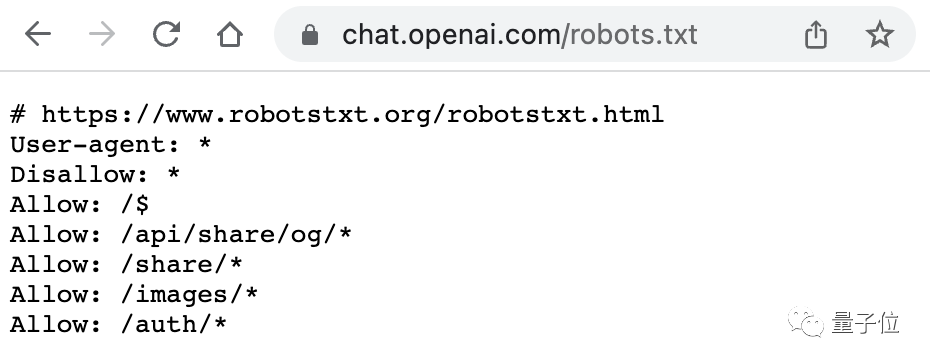930x364 pixels.
Task: Click the WeChat logo in the watermark
Action: 806,323
